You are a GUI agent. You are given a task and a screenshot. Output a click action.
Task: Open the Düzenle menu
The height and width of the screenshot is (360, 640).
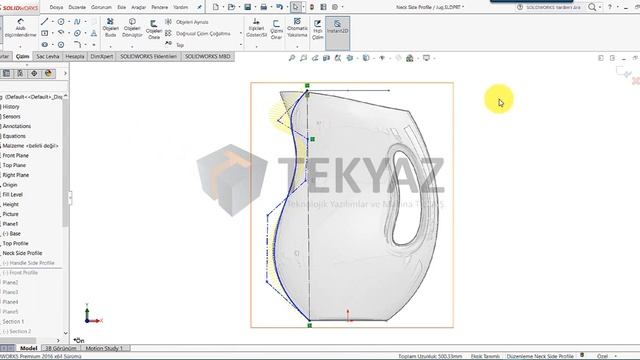(x=77, y=7)
